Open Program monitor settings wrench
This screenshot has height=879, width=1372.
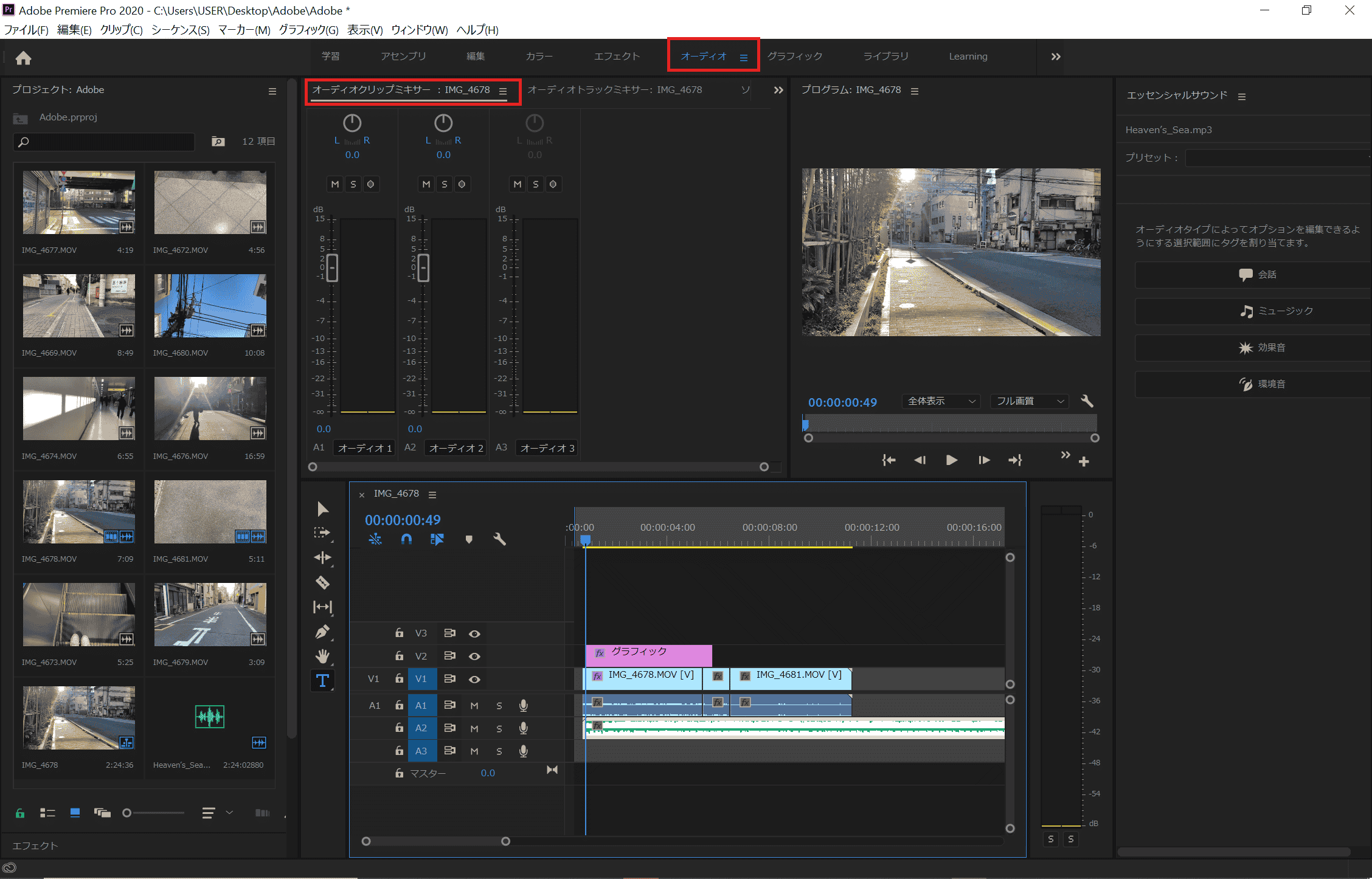coord(1087,401)
